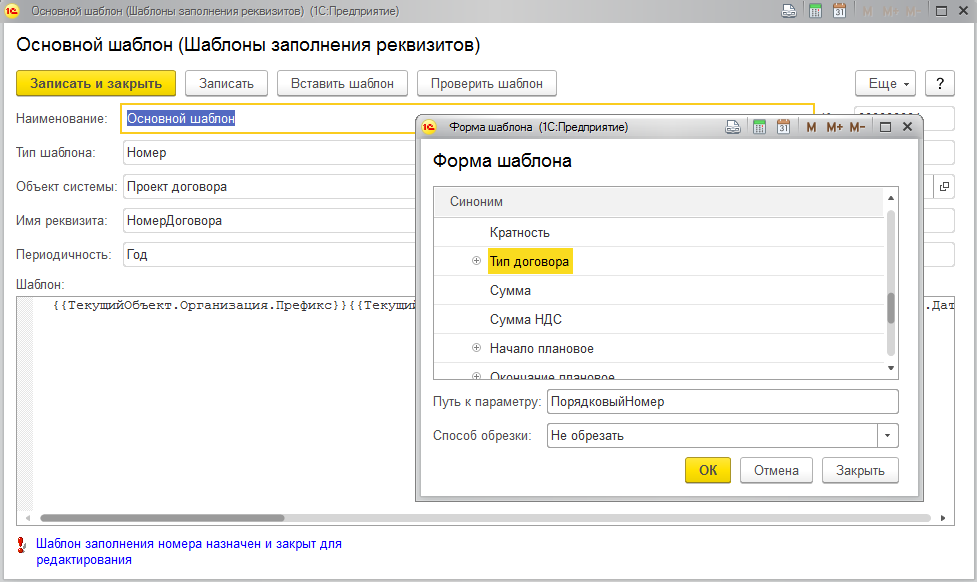Open calculator icon in main window title bar
This screenshot has height=582, width=977.
pos(815,11)
